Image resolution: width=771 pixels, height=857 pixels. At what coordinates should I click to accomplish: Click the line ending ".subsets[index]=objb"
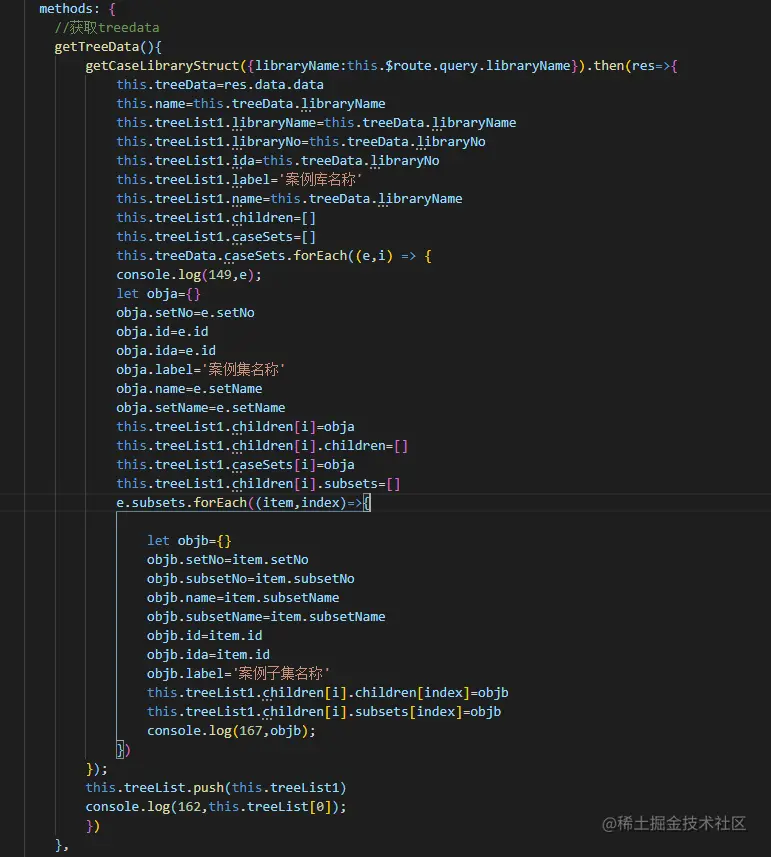tap(323, 712)
